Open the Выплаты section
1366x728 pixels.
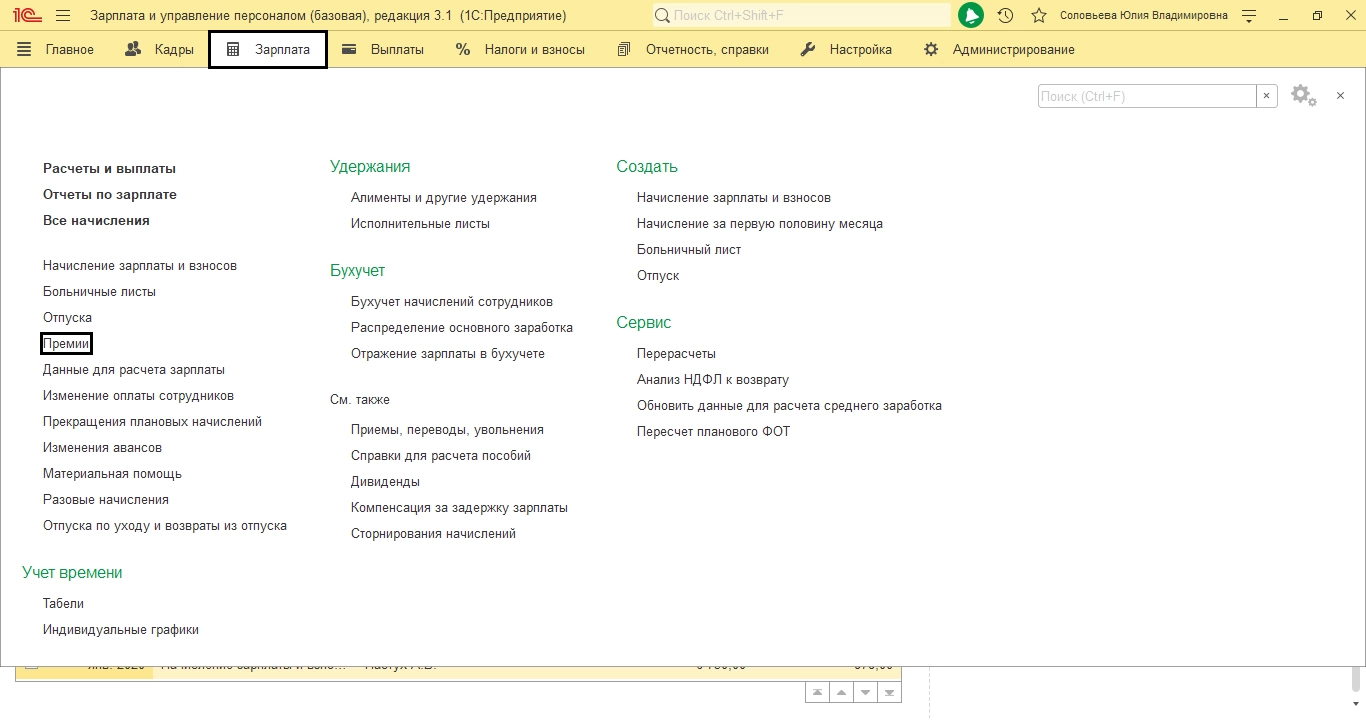(383, 49)
